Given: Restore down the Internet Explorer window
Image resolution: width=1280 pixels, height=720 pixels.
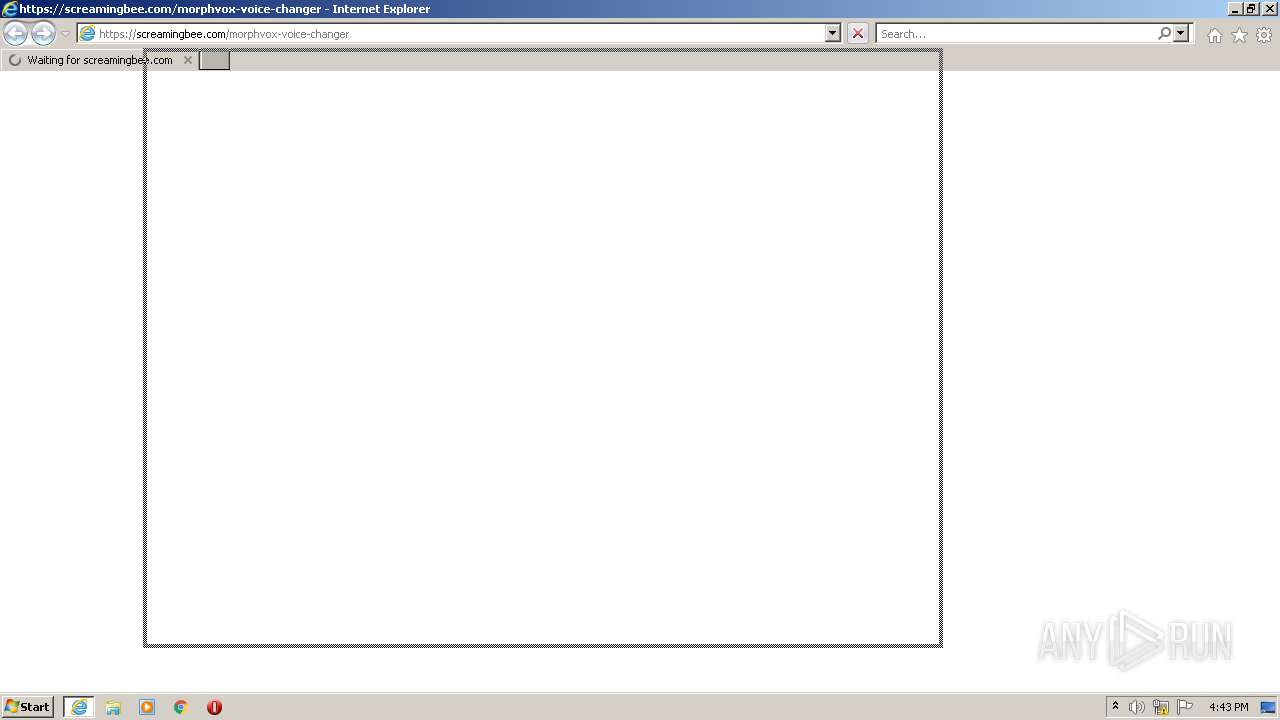Looking at the screenshot, I should tap(1251, 9).
